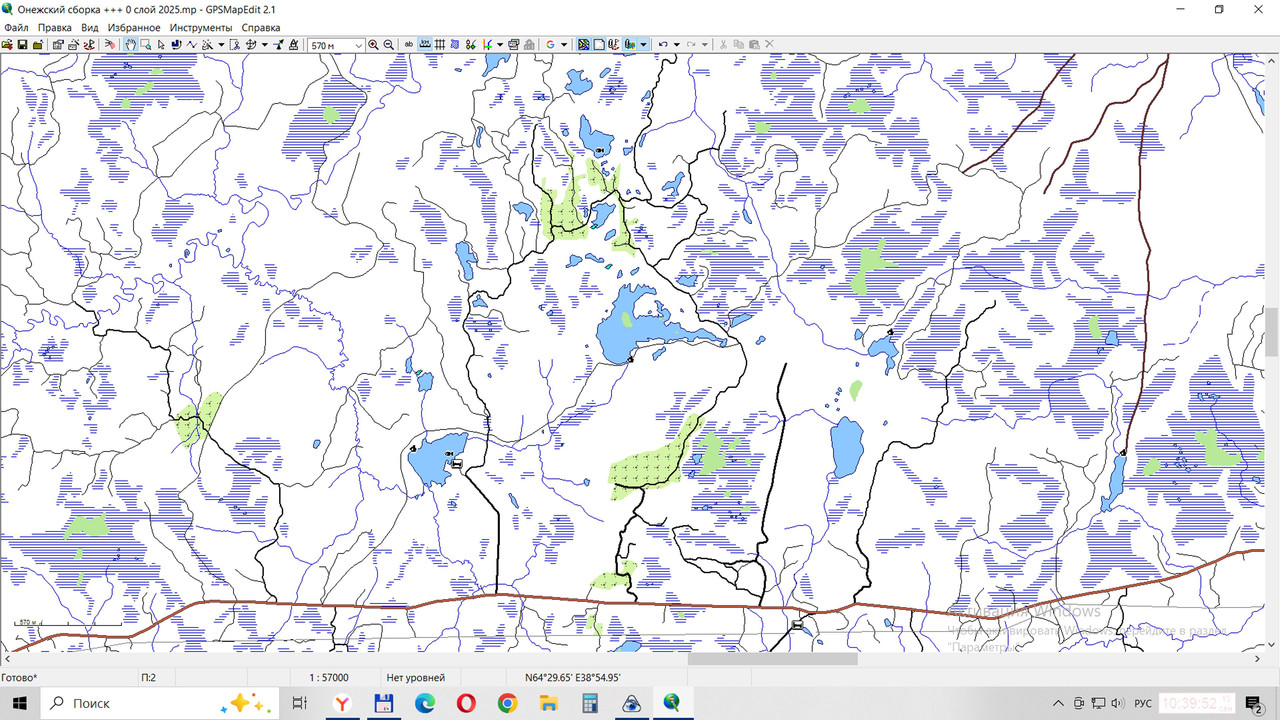Click the Zoom out magnifier icon

tap(389, 45)
